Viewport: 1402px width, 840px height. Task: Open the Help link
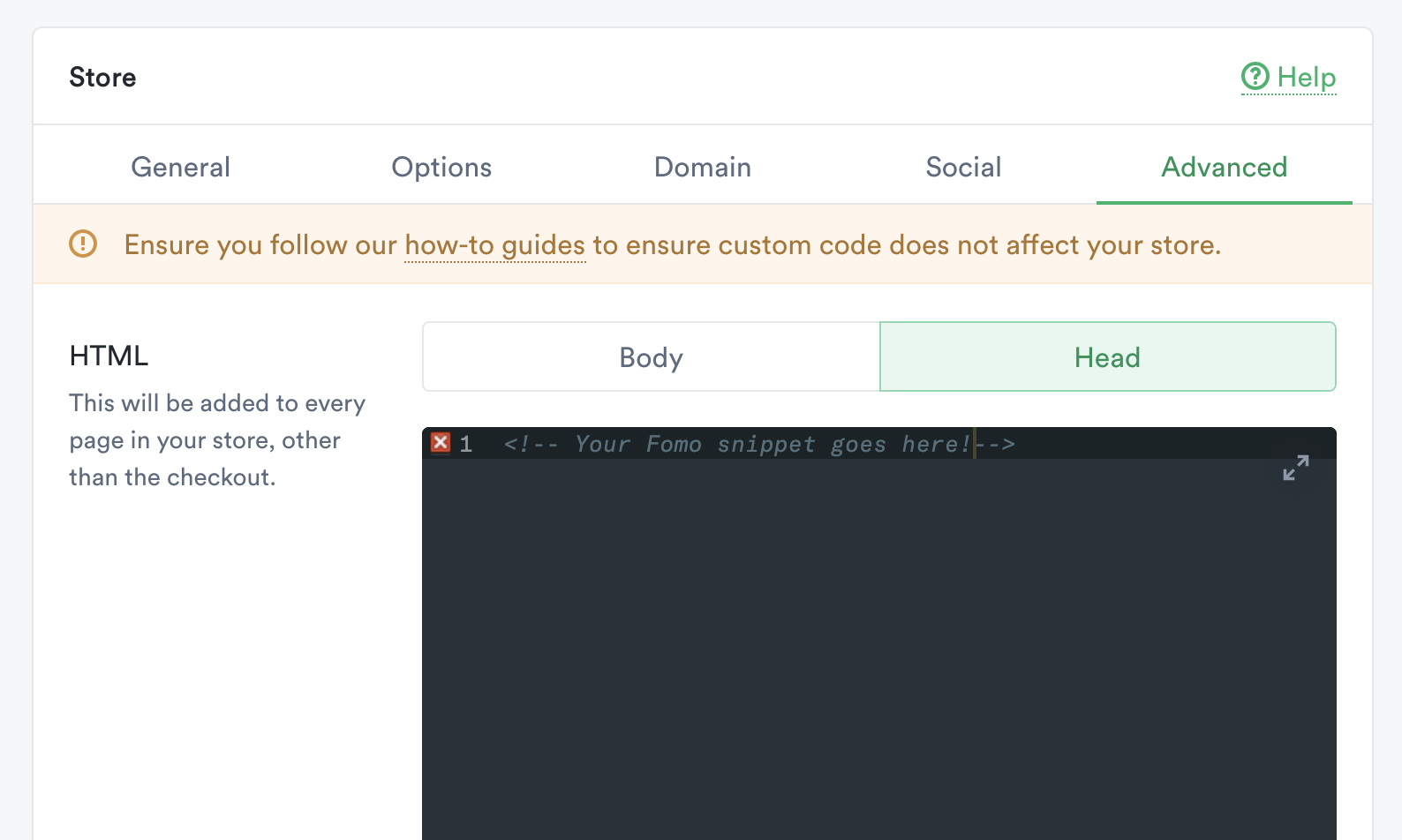[x=1288, y=78]
